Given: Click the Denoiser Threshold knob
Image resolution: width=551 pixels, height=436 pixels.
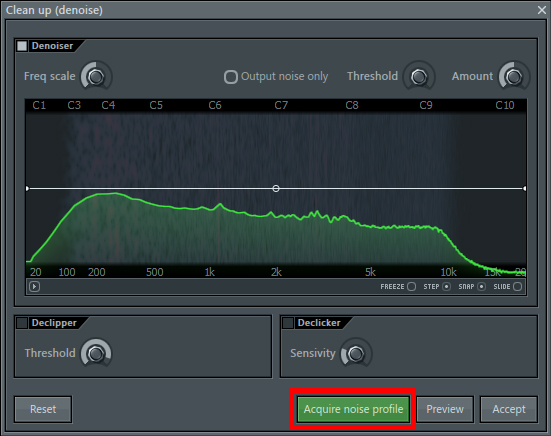Looking at the screenshot, I should pyautogui.click(x=419, y=76).
